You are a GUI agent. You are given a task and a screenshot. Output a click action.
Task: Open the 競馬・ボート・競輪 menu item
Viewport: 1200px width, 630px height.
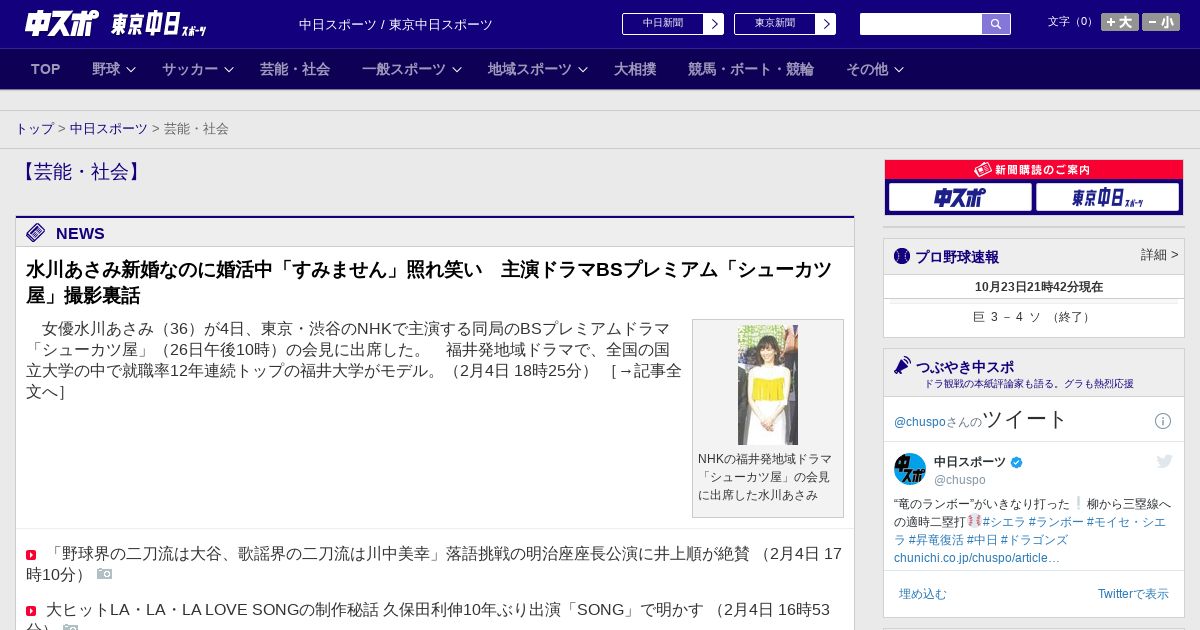pos(751,69)
